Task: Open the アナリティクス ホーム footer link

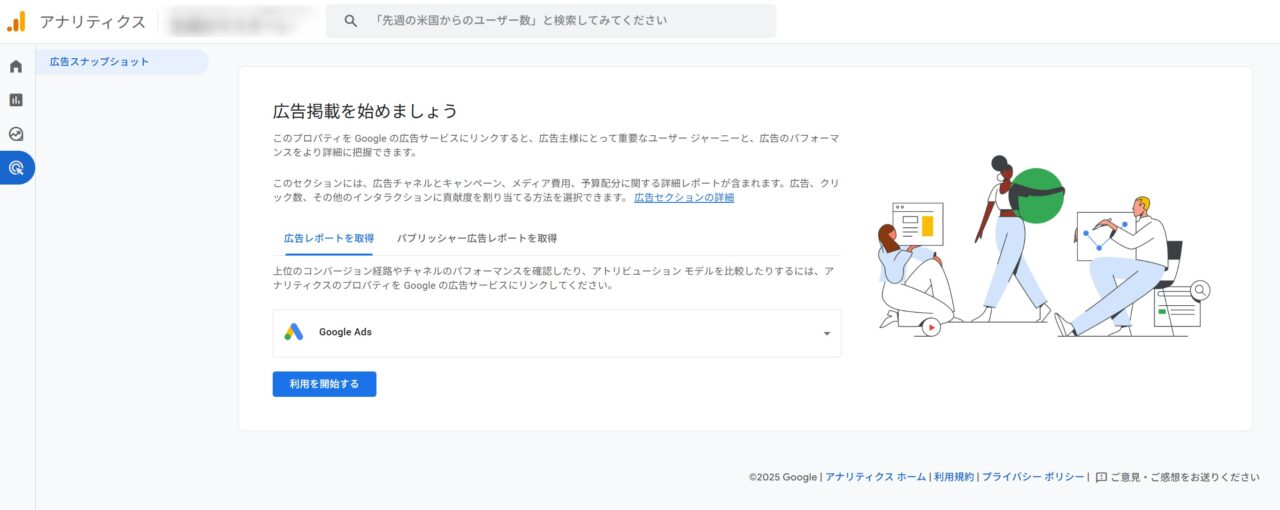Action: pyautogui.click(x=875, y=477)
